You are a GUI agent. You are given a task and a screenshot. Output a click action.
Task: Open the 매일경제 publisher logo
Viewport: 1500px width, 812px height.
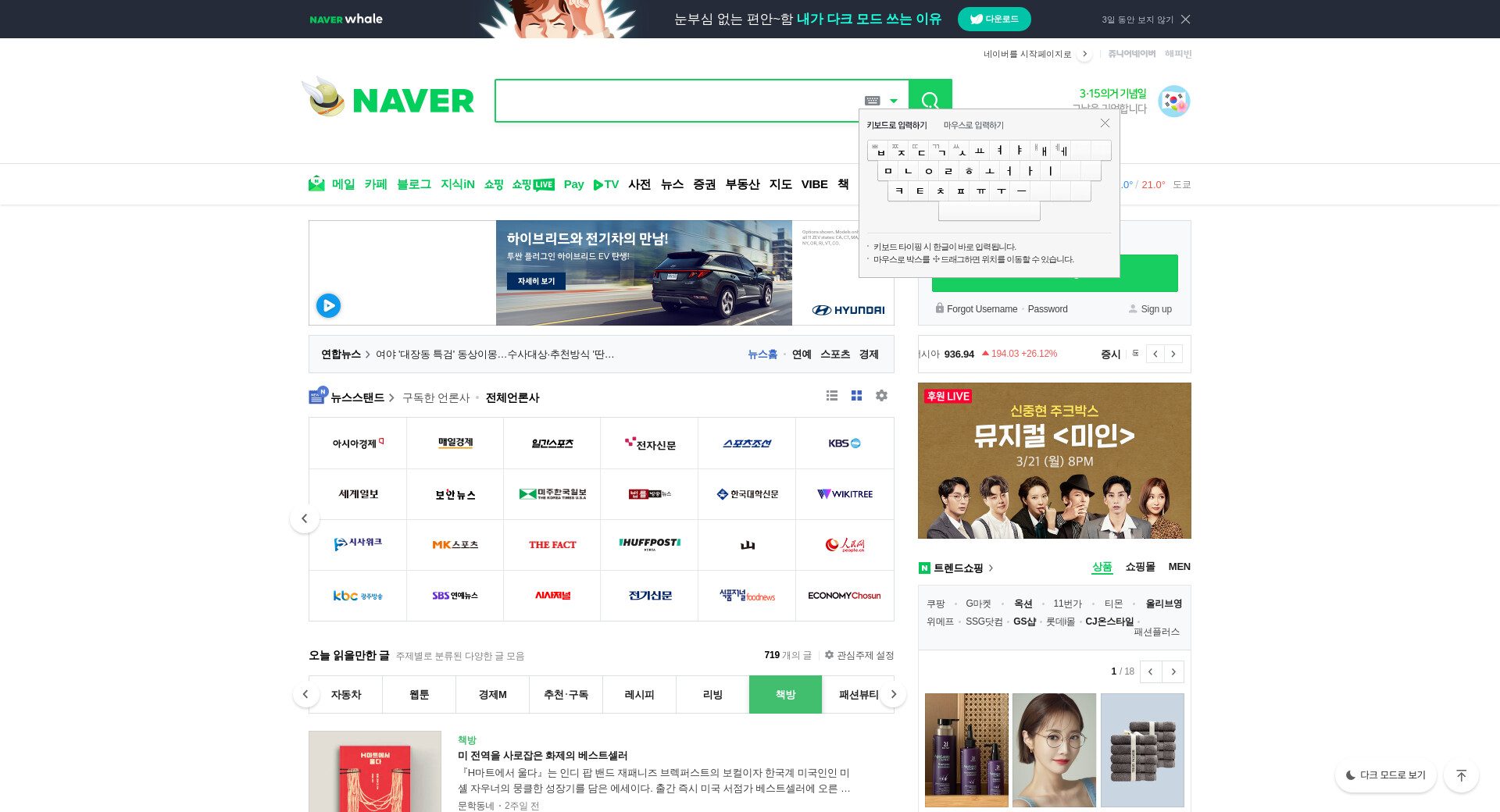(x=455, y=443)
